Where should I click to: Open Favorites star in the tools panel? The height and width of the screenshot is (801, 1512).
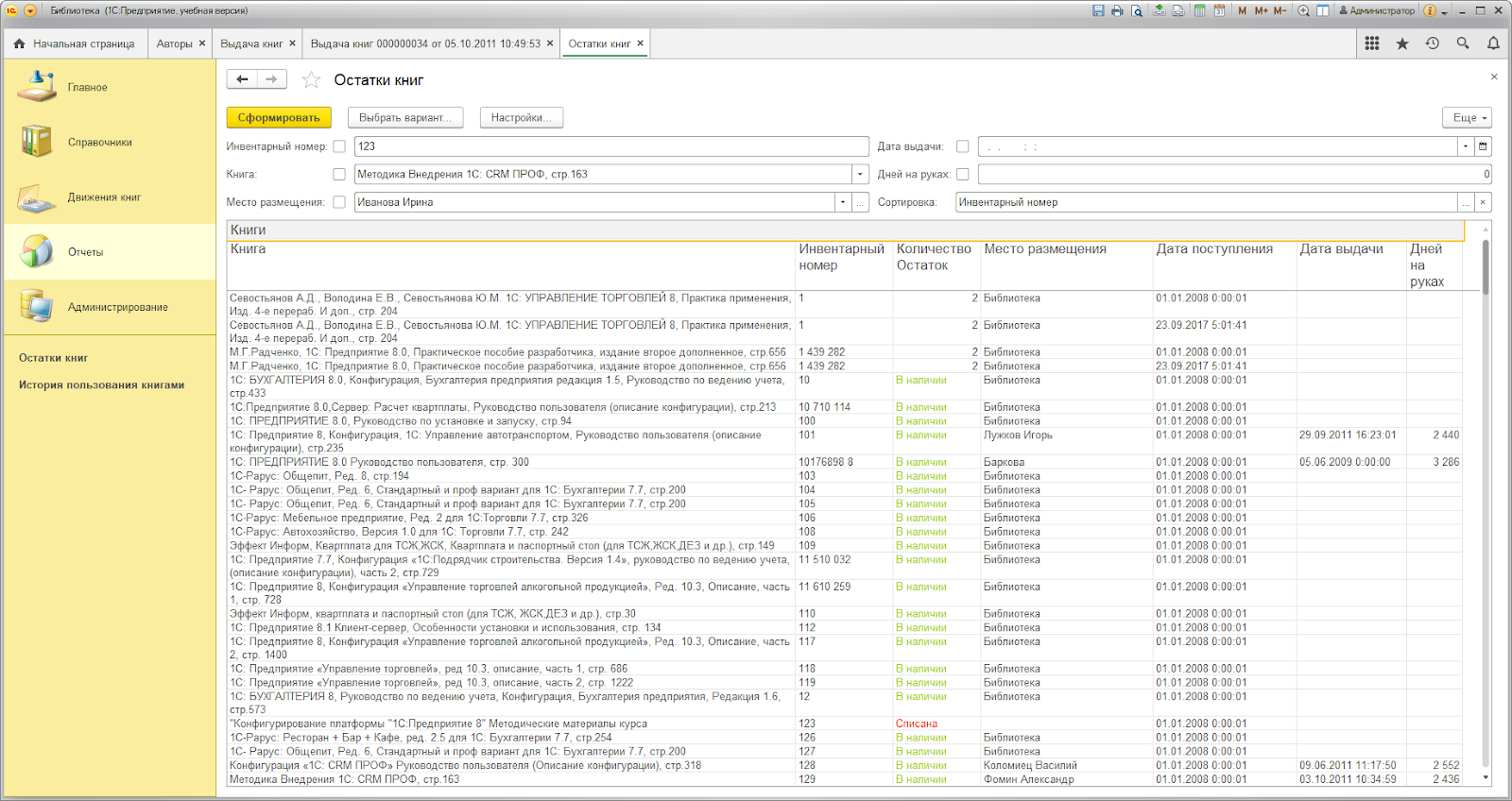(1402, 43)
